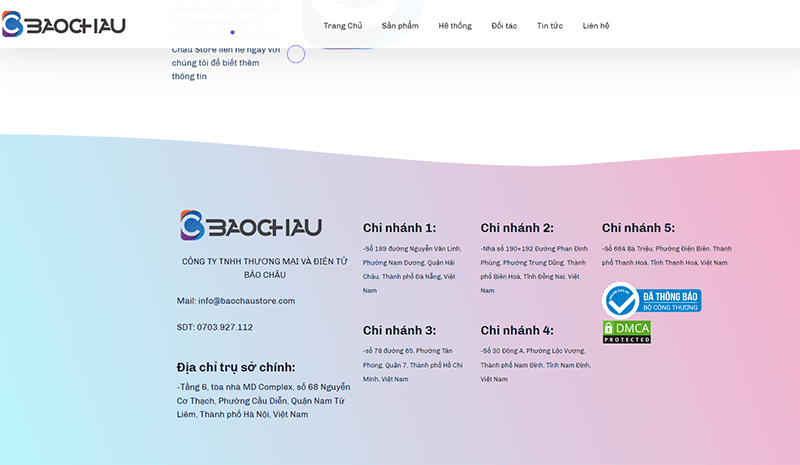Select the Chi nhánh 5: heading

[638, 228]
